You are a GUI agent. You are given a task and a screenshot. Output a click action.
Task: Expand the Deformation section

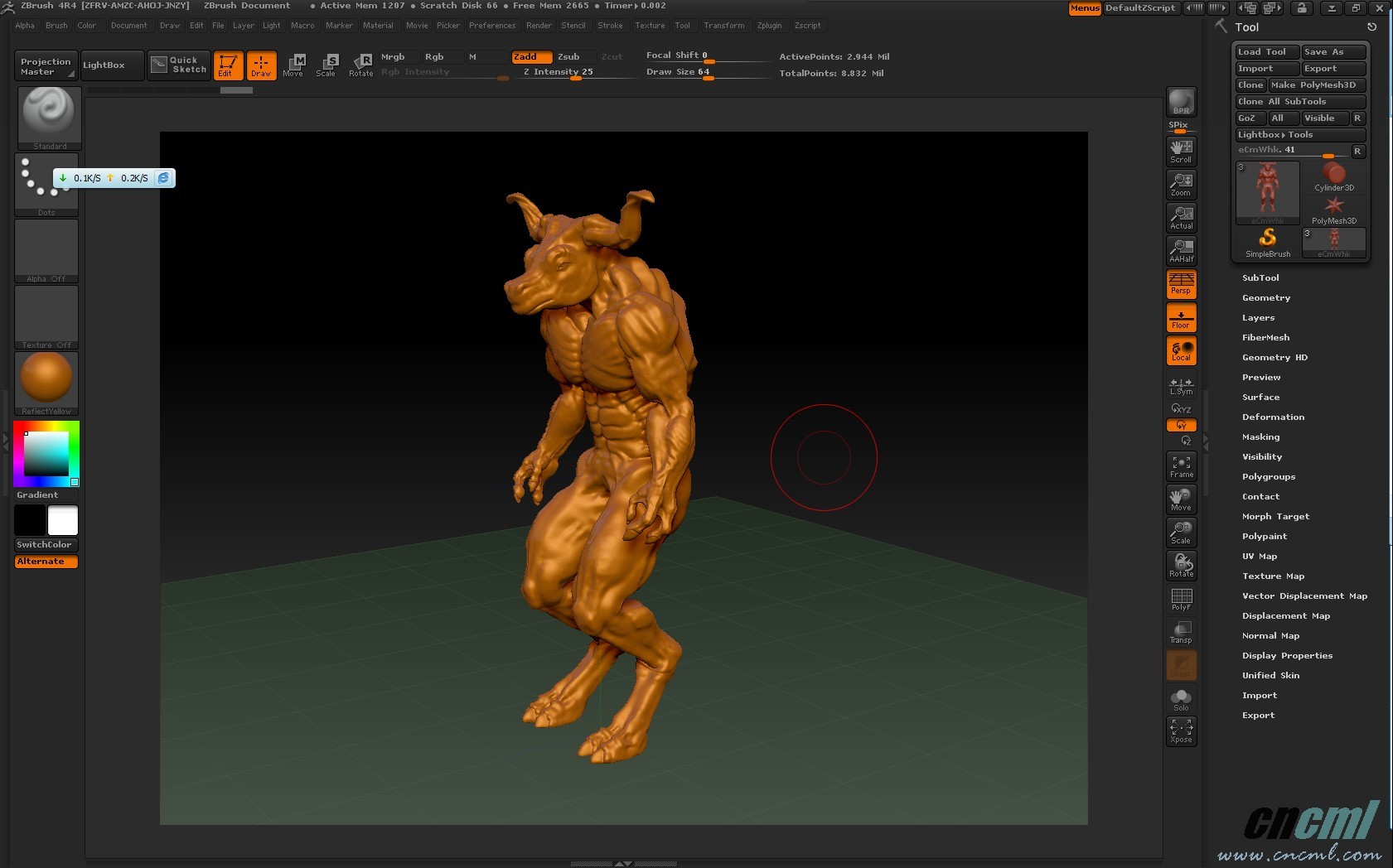pos(1273,417)
